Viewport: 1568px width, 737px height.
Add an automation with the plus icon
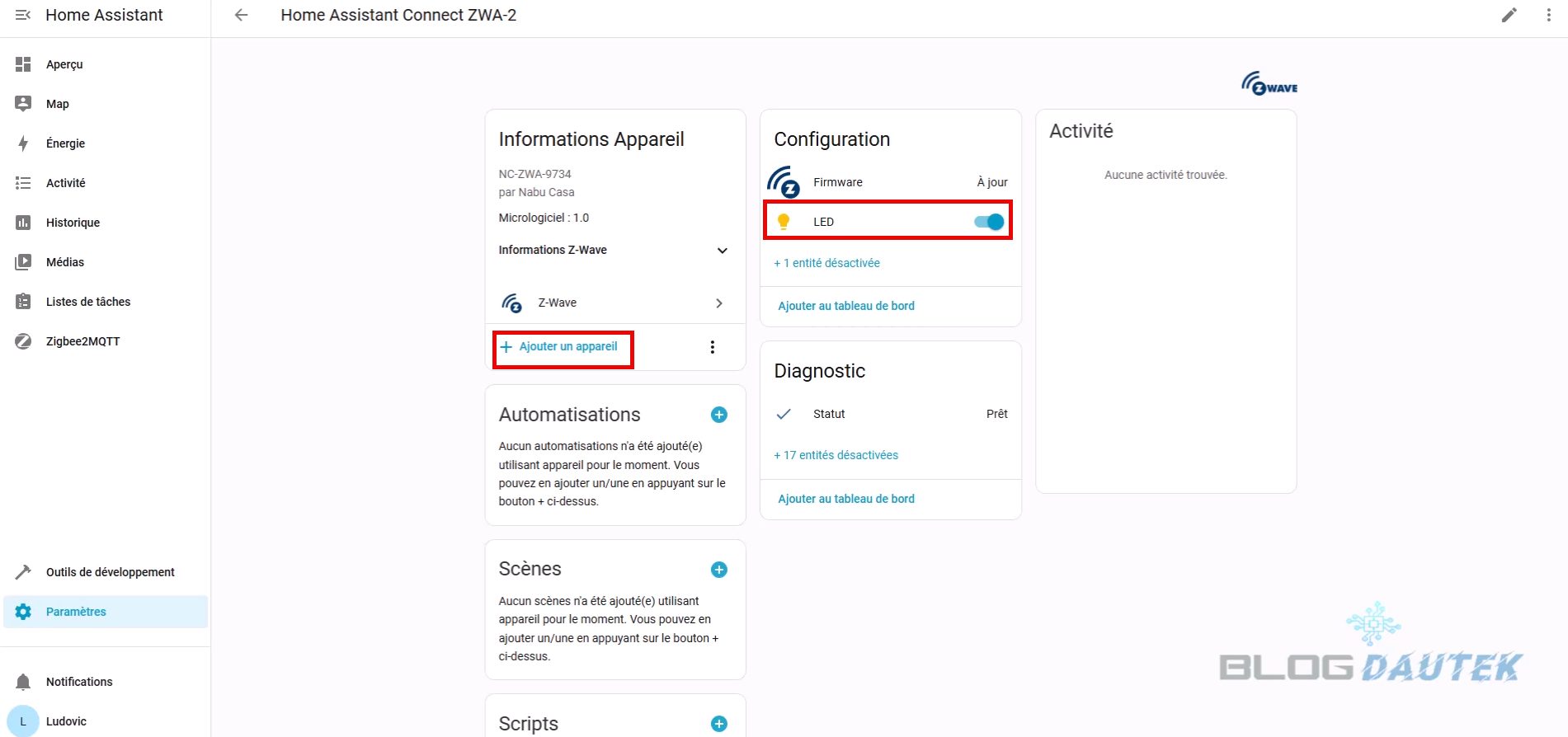tap(718, 415)
